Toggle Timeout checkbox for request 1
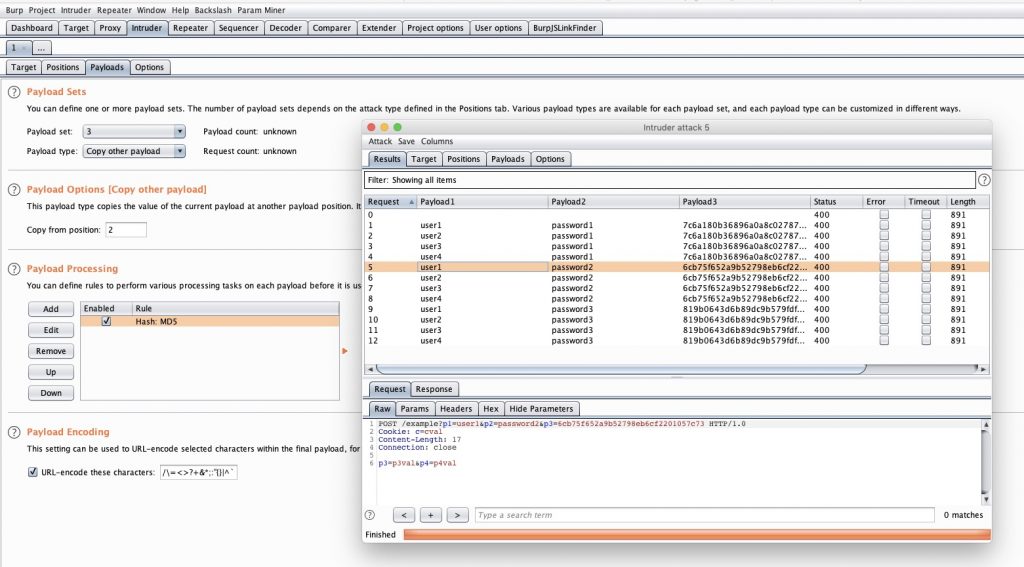The image size is (1024, 567). [x=926, y=225]
